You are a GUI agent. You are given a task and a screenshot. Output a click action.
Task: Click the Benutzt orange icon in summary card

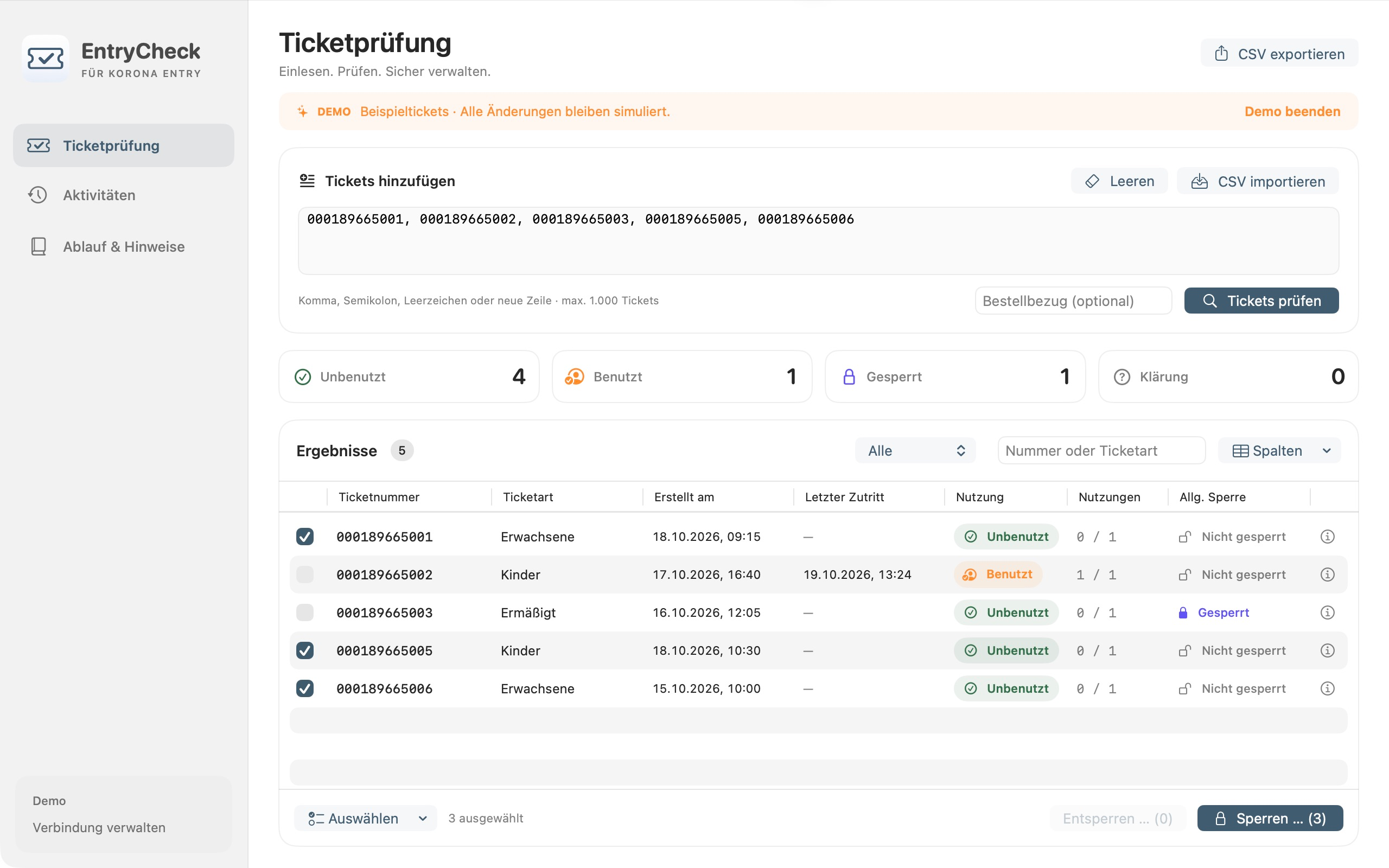[574, 377]
